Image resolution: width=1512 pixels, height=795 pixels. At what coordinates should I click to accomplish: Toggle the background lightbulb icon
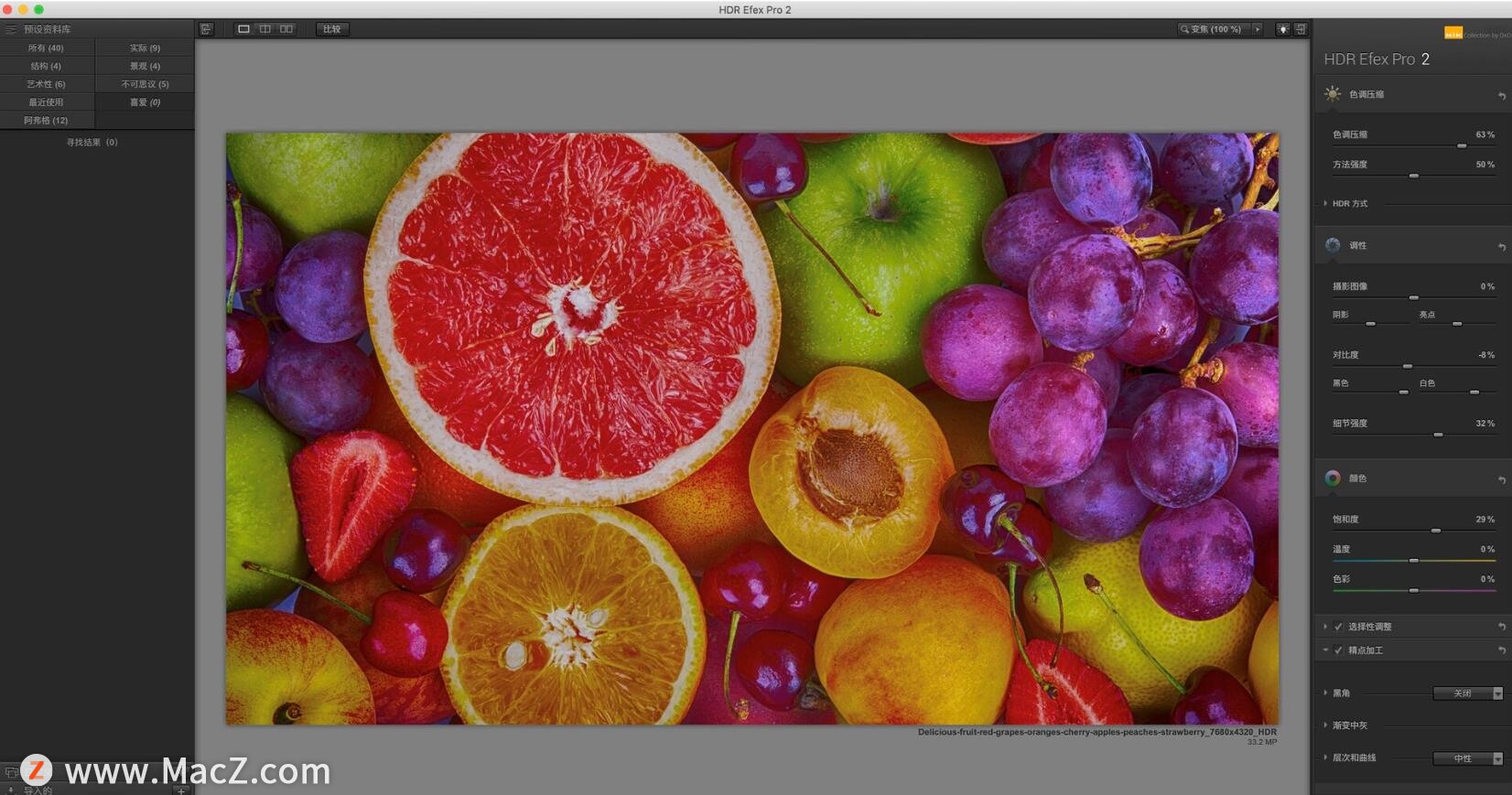point(1283,29)
